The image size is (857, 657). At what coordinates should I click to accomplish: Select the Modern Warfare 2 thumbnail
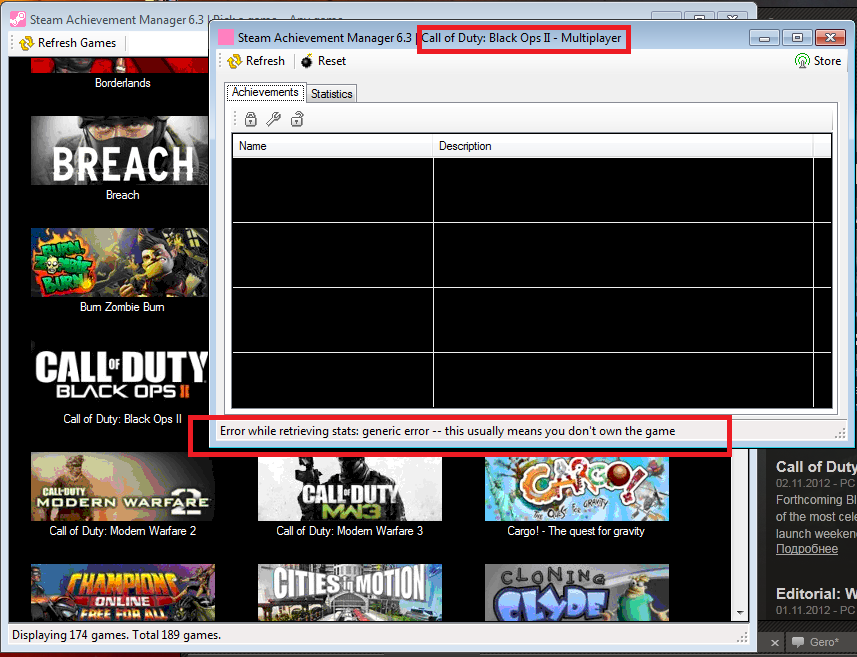123,486
